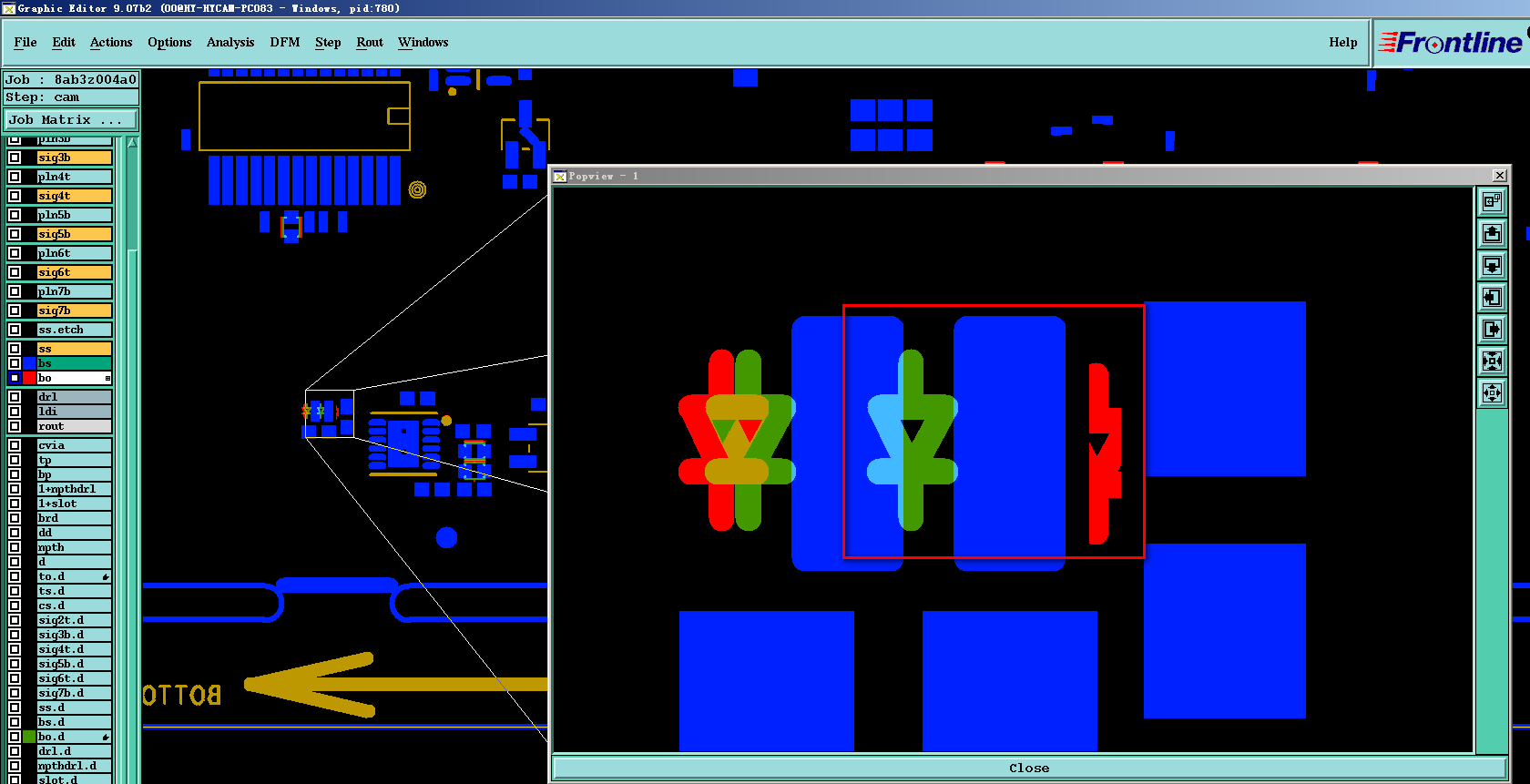Viewport: 1530px width, 784px height.
Task: Select the sig4t.d layer name
Action: 75,649
